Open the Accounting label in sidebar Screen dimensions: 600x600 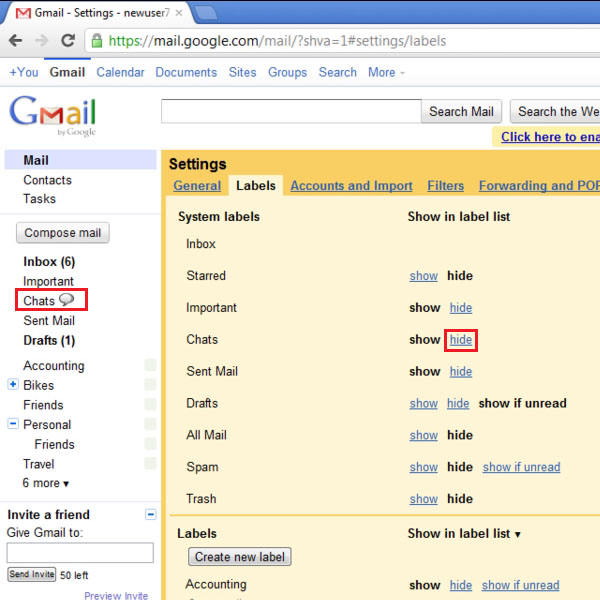pyautogui.click(x=54, y=365)
